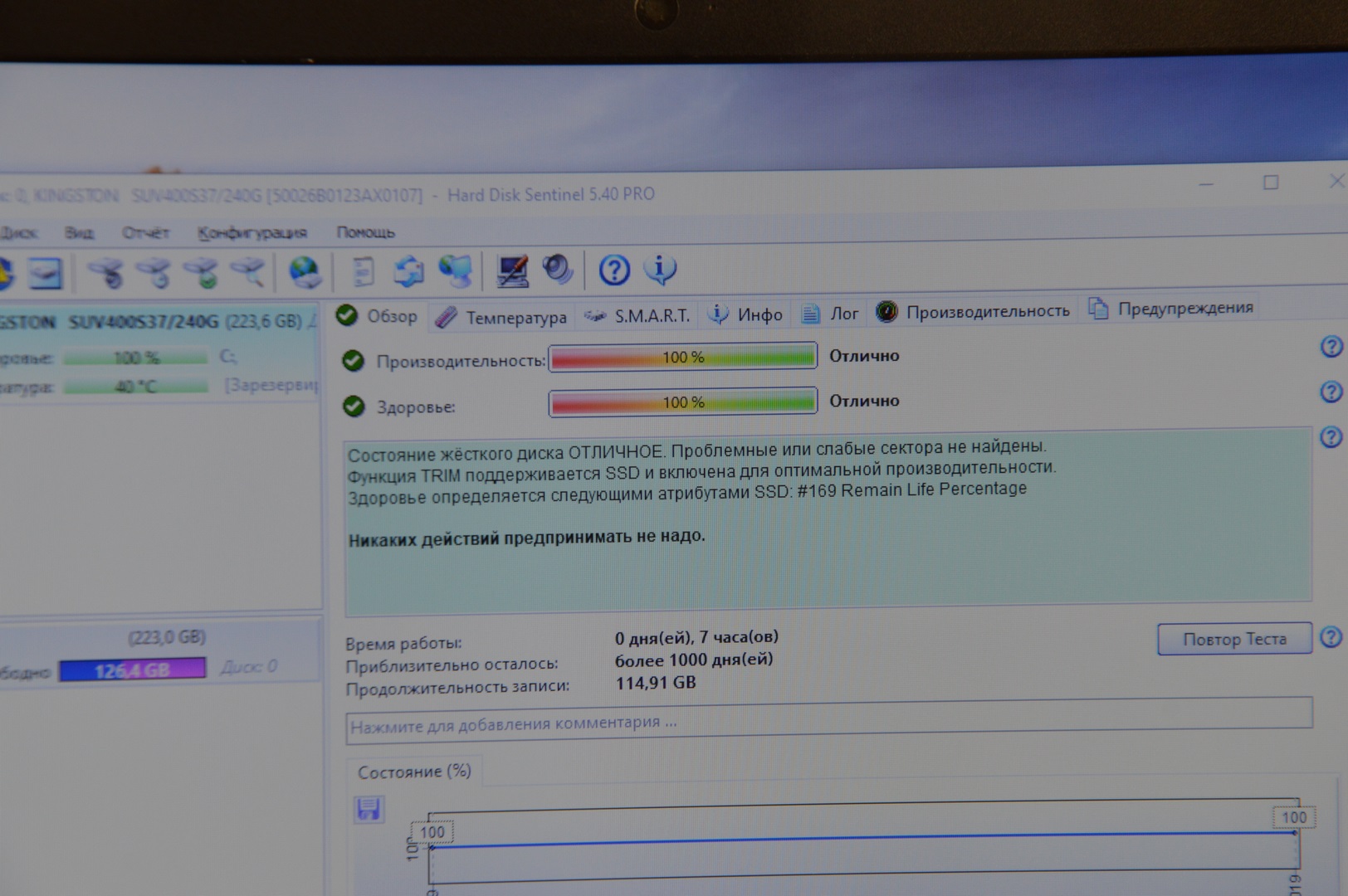
Task: Open the Отчёт menu
Action: 145,233
